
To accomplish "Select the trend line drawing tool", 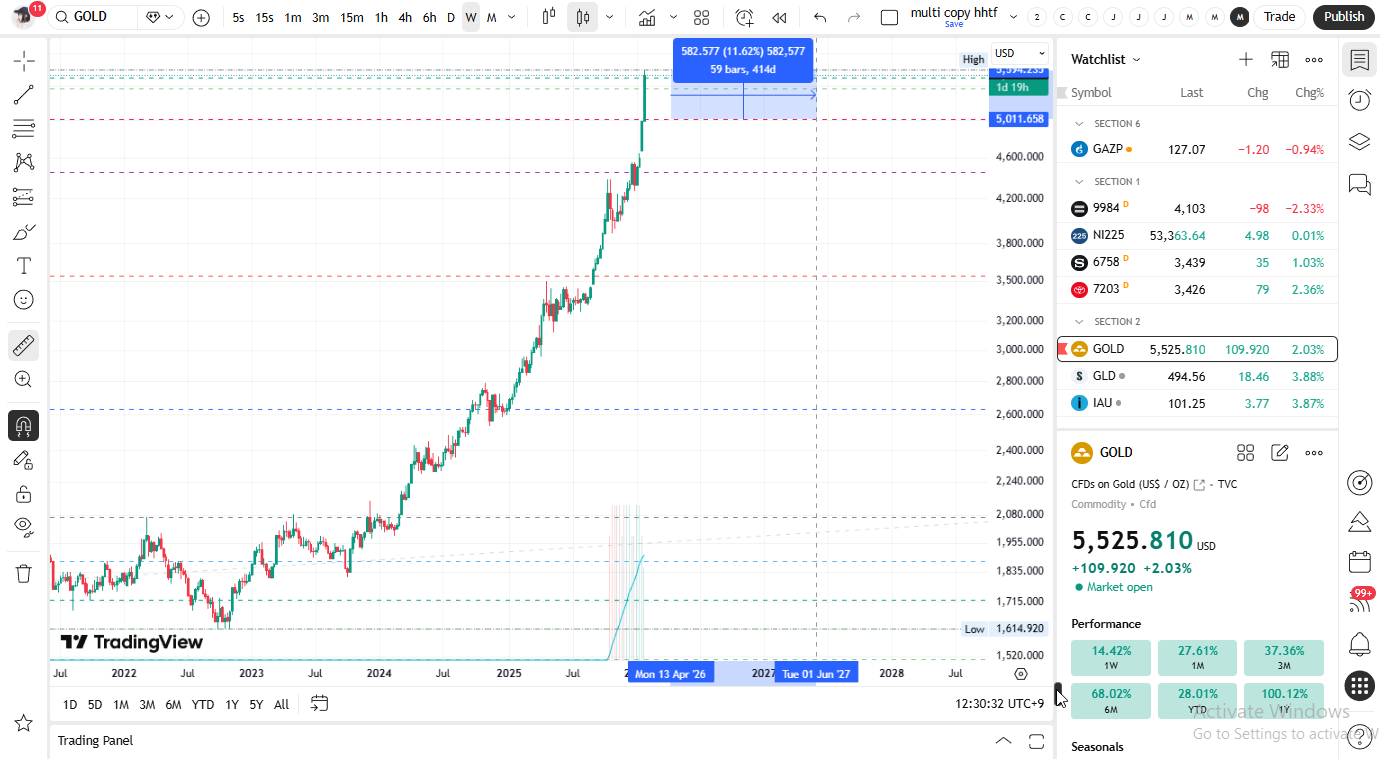I will coord(24,95).
